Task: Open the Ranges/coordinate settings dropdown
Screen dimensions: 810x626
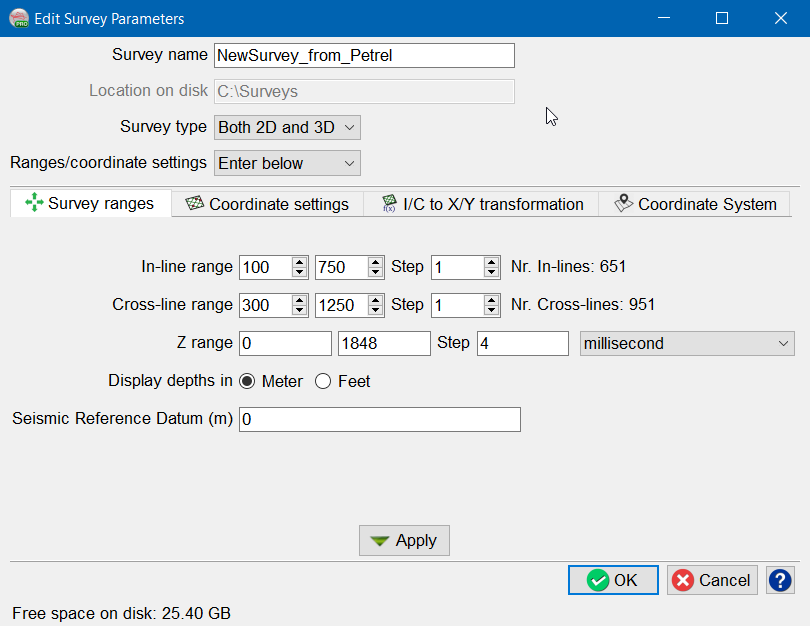Action: point(287,163)
